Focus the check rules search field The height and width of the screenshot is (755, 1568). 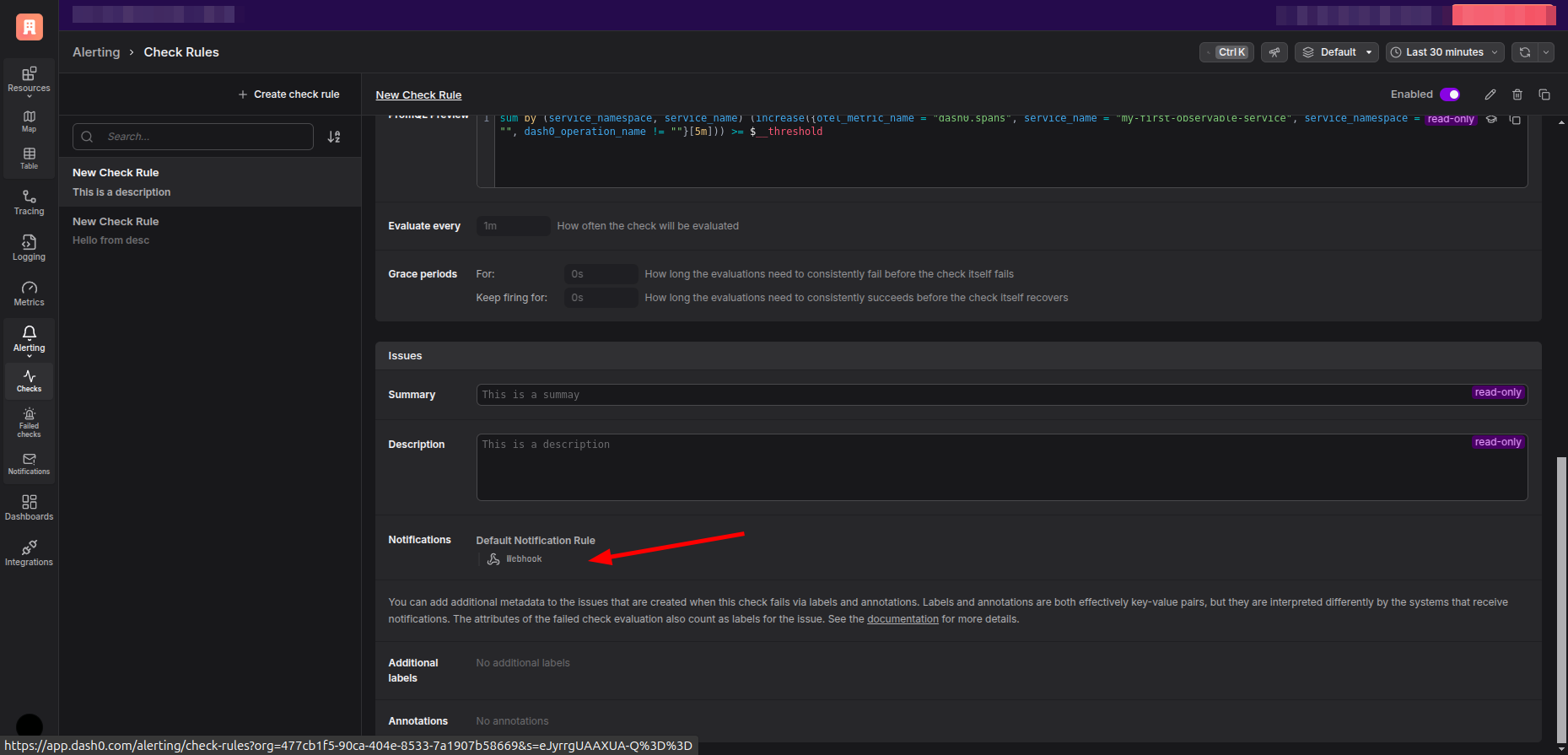(193, 137)
